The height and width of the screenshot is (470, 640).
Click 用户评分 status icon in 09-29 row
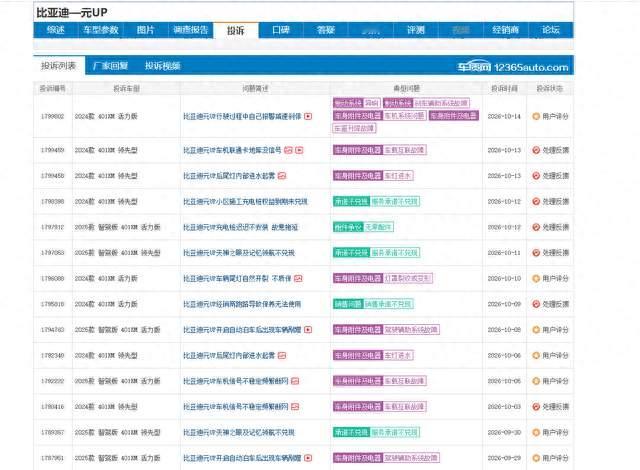pos(536,458)
